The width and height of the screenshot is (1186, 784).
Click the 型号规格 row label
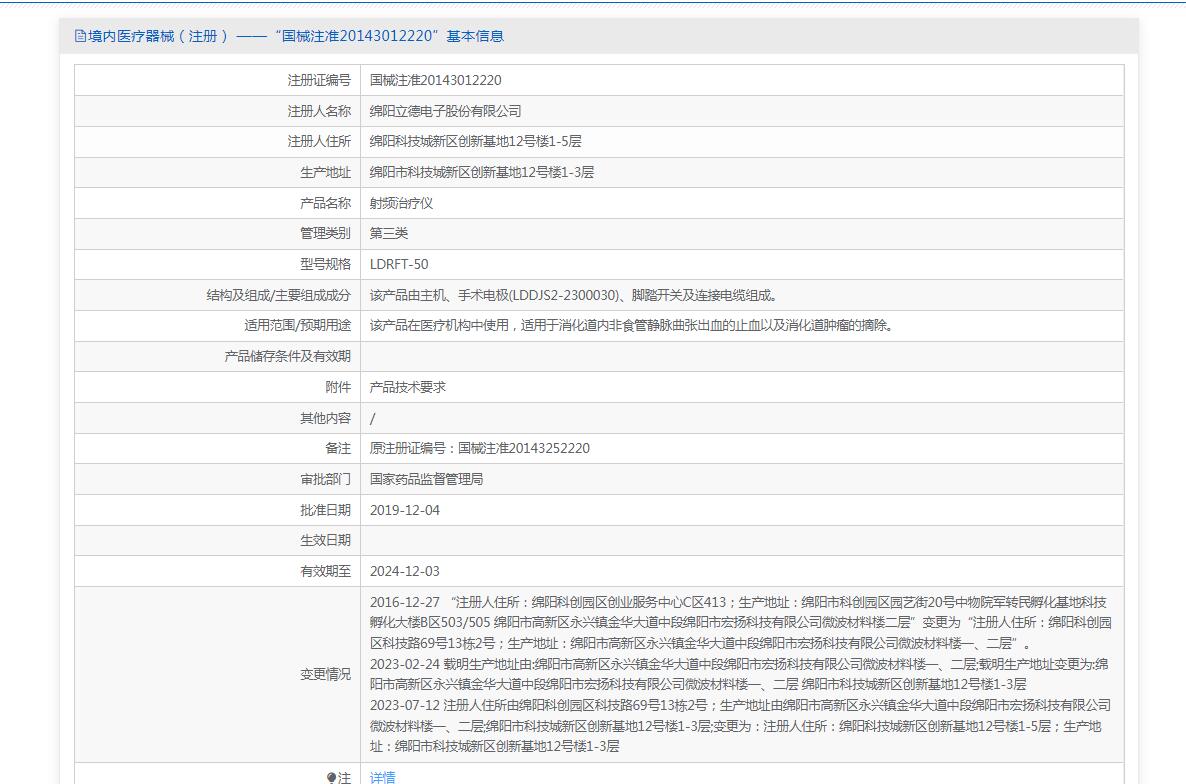click(x=325, y=265)
